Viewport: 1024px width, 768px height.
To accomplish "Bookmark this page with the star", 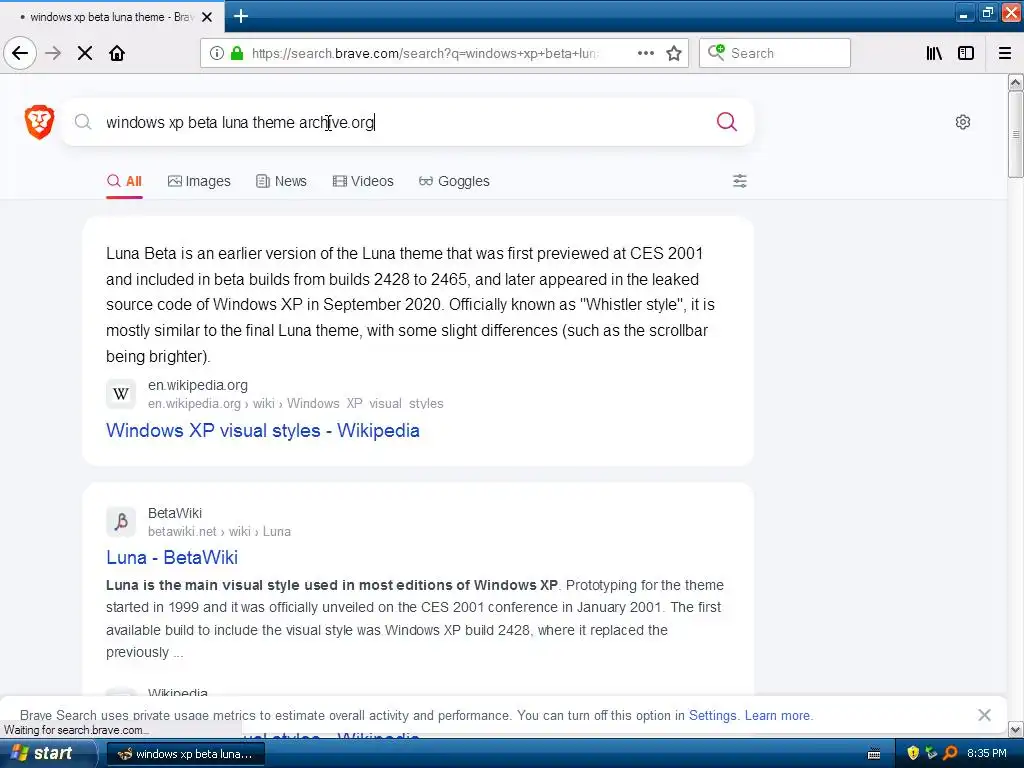I will [674, 53].
